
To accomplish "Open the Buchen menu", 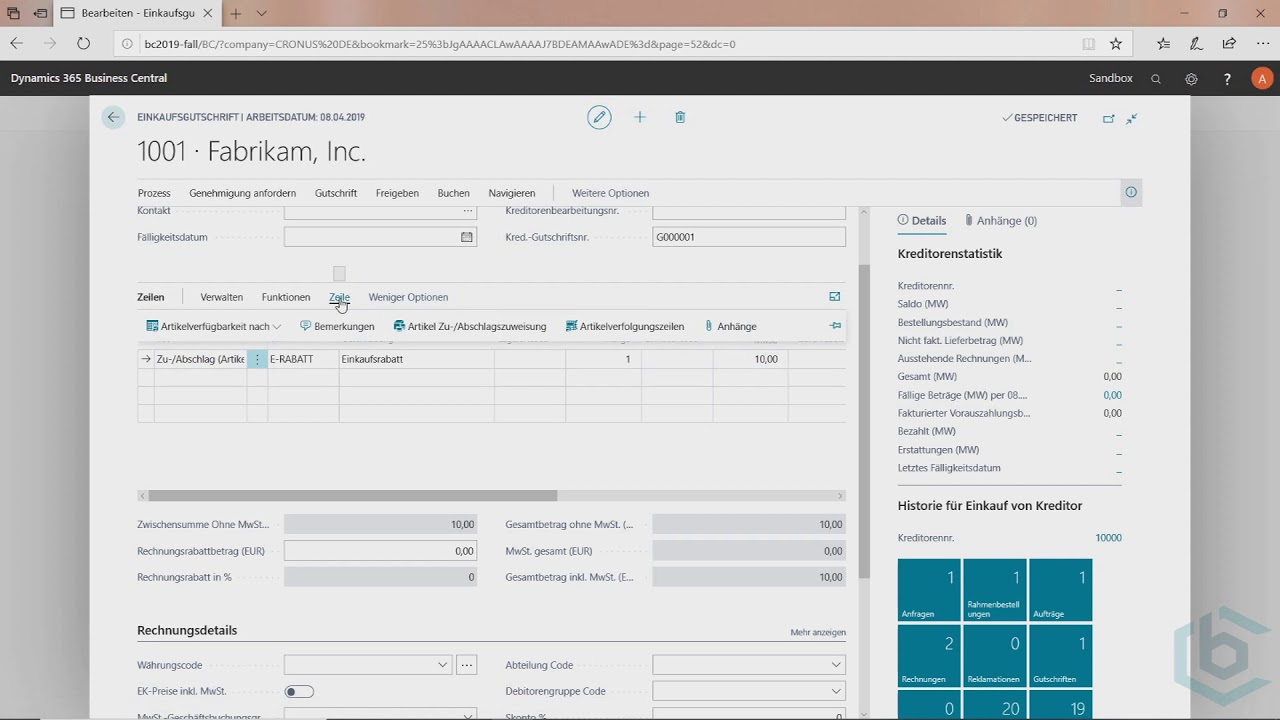I will pyautogui.click(x=453, y=193).
